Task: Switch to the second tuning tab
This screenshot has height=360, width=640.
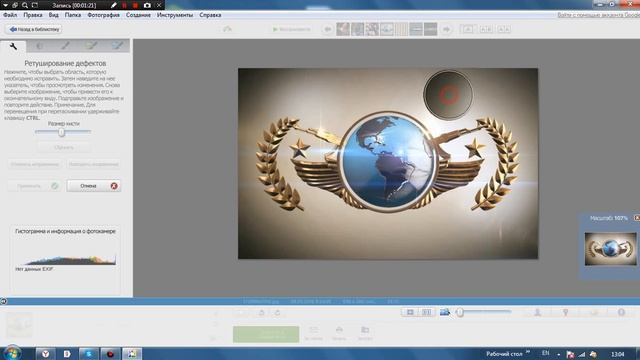Action: (x=40, y=46)
